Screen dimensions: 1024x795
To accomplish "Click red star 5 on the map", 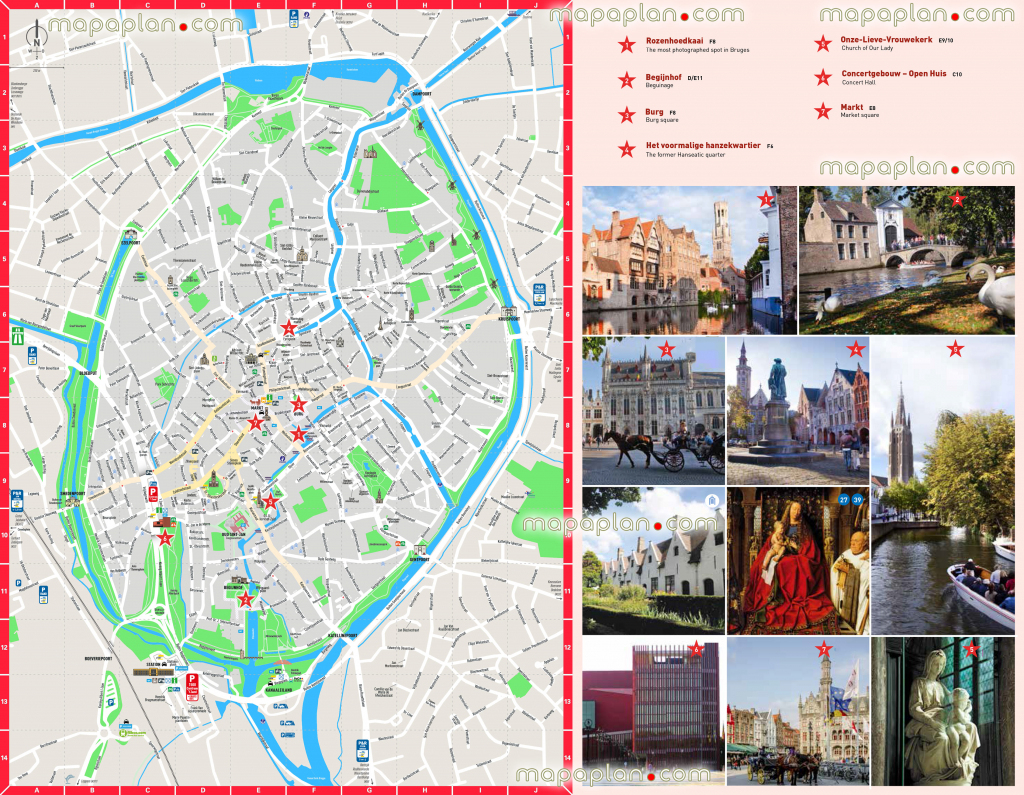I will (270, 503).
